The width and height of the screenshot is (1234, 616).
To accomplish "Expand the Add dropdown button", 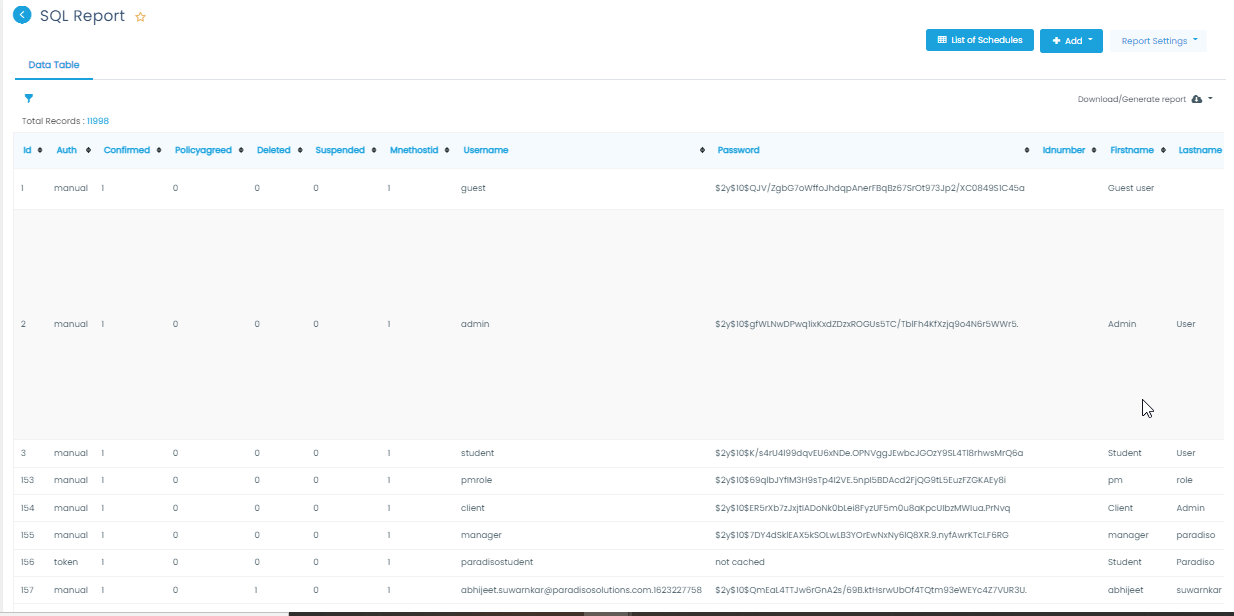I will tap(1070, 41).
